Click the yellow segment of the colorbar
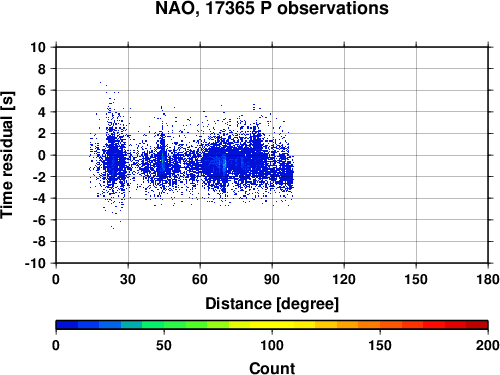 point(272,325)
